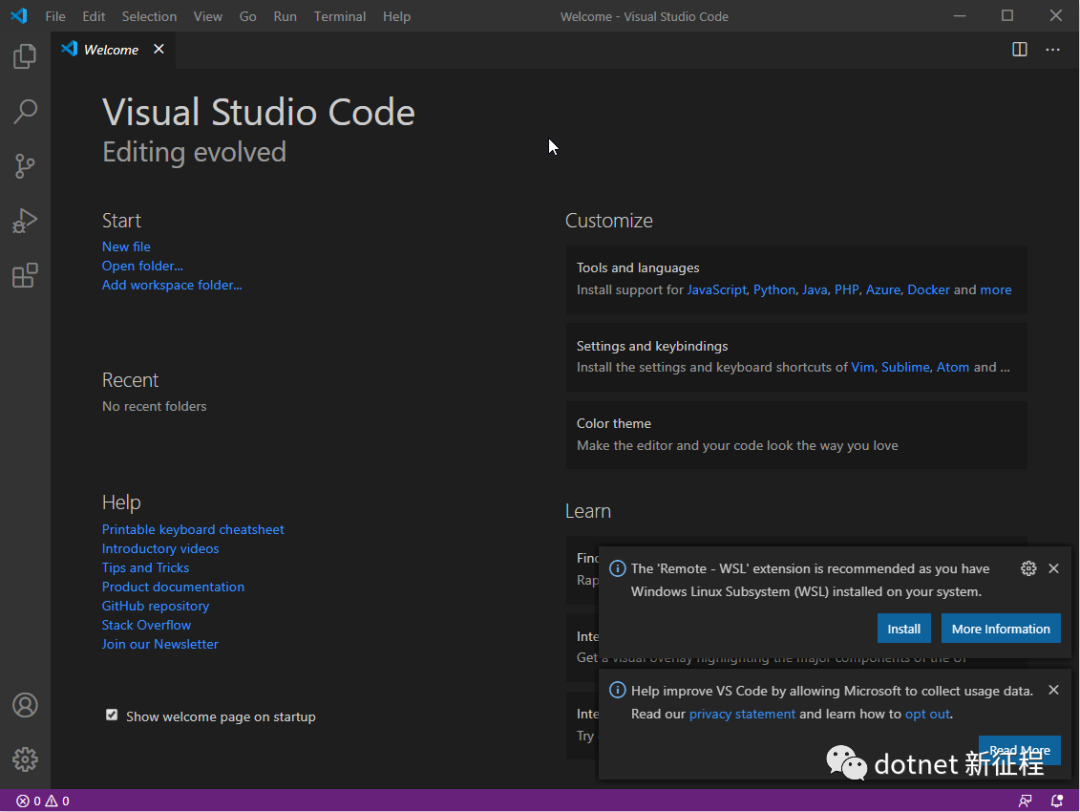Image resolution: width=1080 pixels, height=812 pixels.
Task: Dismiss the Remote - WSL notification
Action: coord(1053,568)
